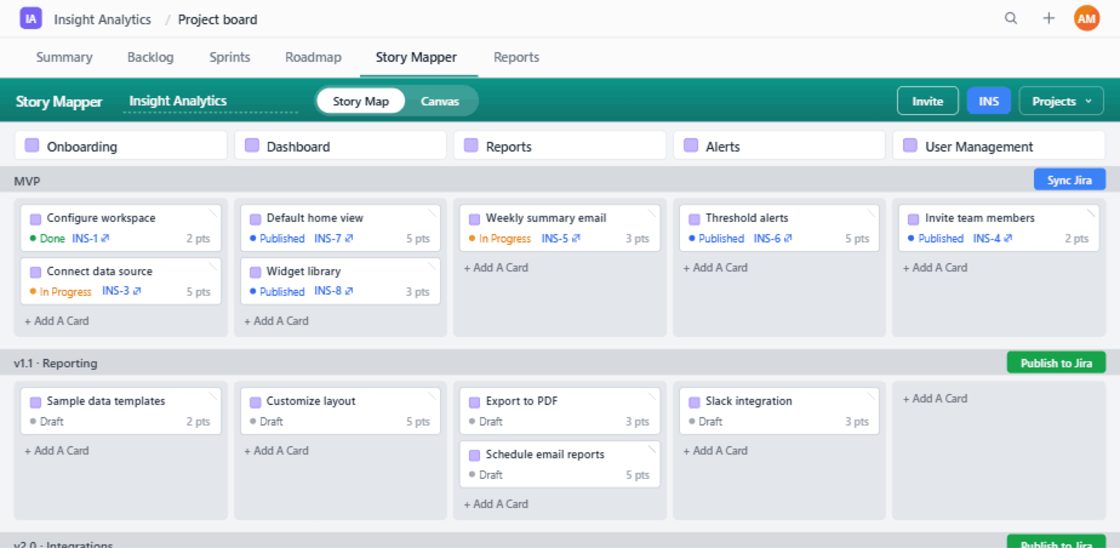Click the plus create icon
The width and height of the screenshot is (1120, 548).
tap(1049, 19)
